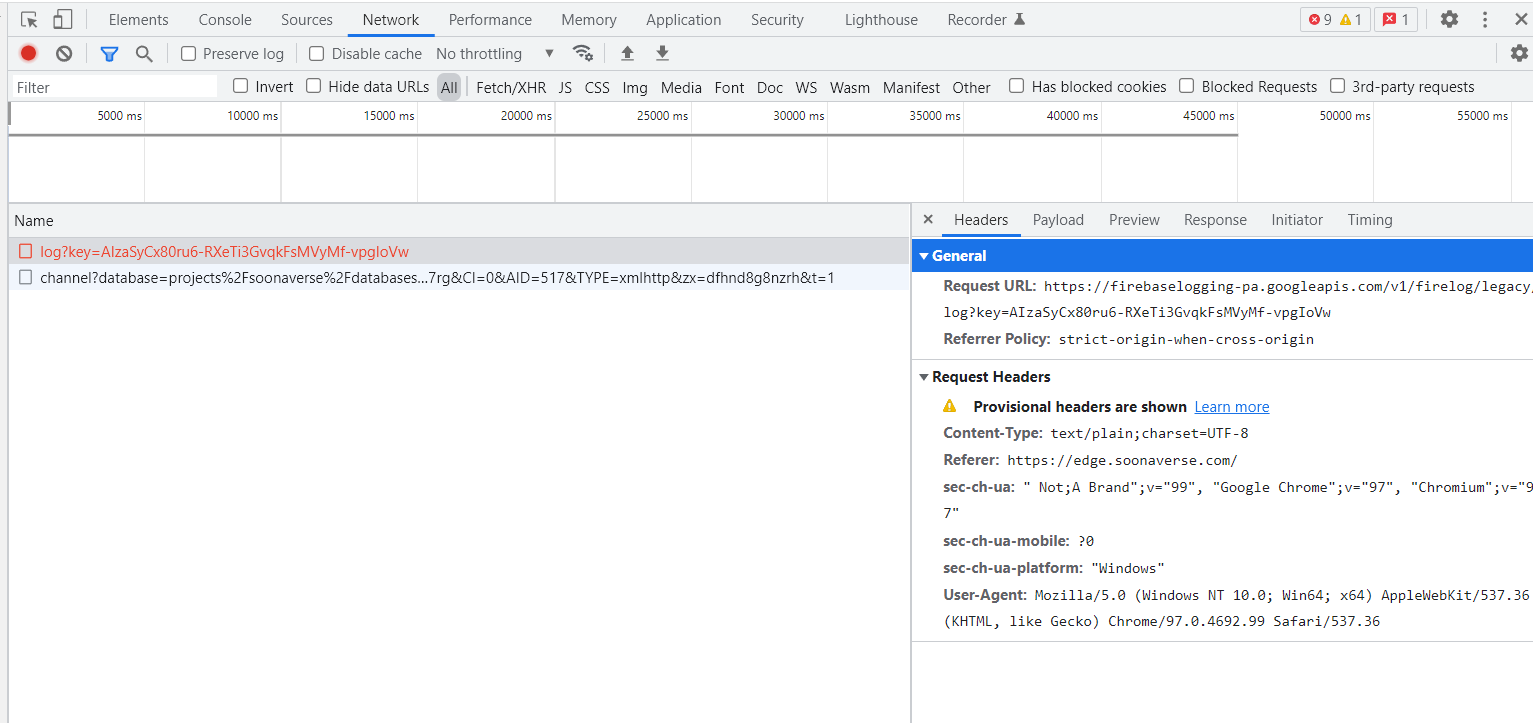
Task: Open network search
Action: [x=143, y=53]
